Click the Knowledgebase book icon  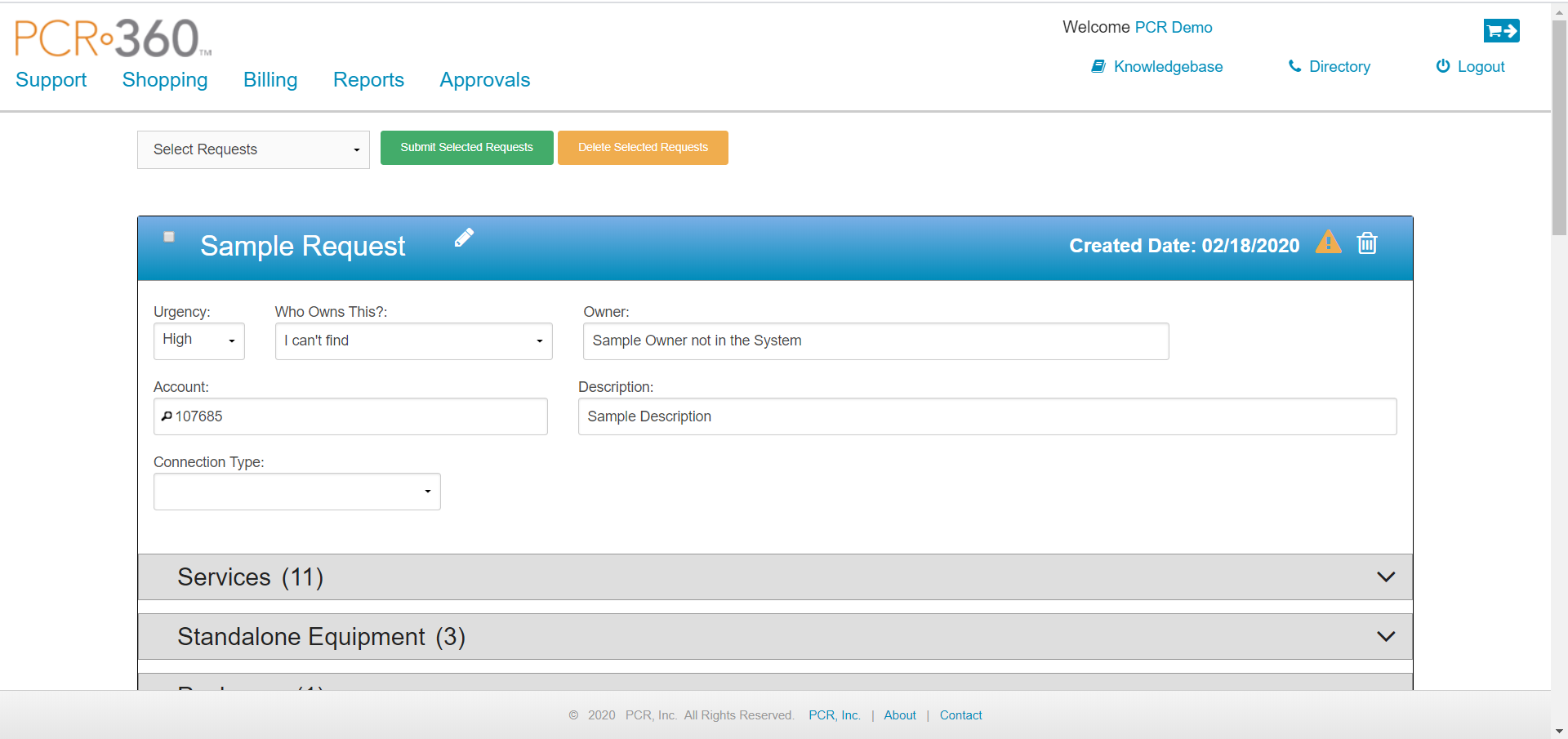(1098, 66)
